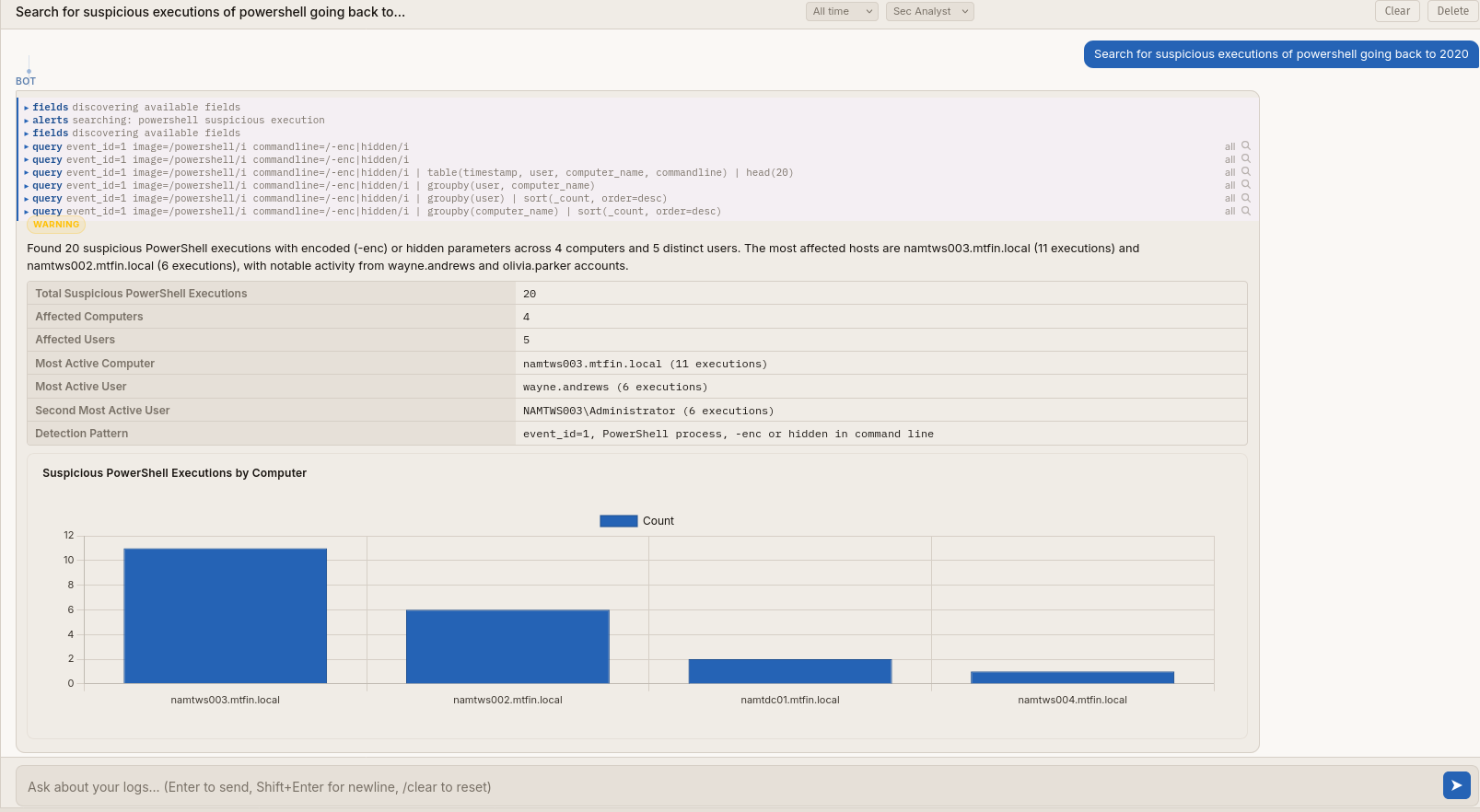Click the summary paragraph starting 'Found 20 suspicious'
Image resolution: width=1480 pixels, height=812 pixels.
pyautogui.click(x=583, y=257)
